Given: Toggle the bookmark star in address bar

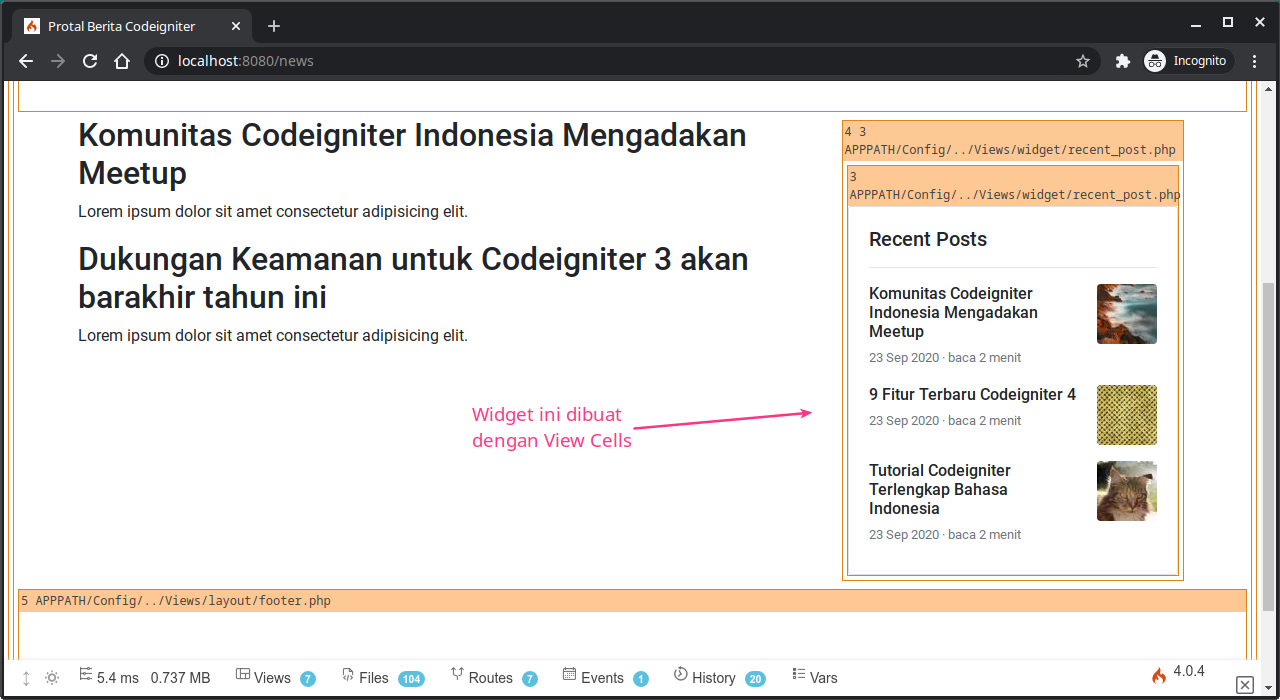Looking at the screenshot, I should 1082,61.
